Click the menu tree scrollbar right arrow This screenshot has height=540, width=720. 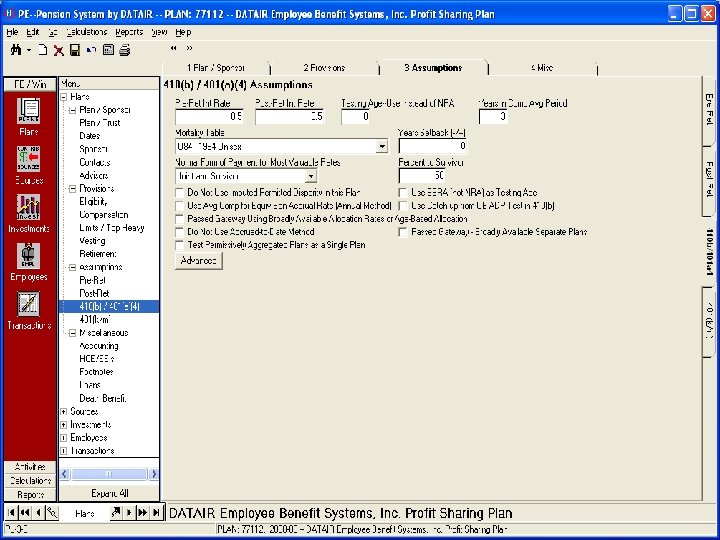pos(154,474)
